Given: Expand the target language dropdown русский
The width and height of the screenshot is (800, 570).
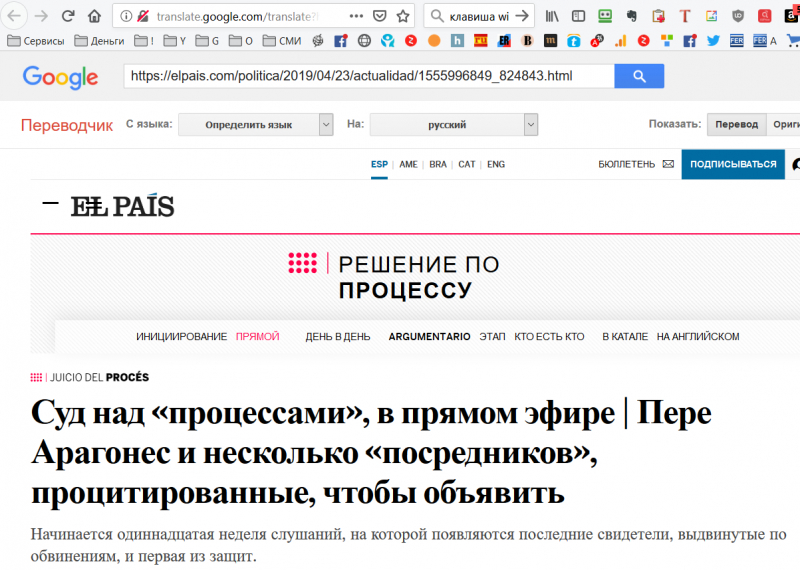Looking at the screenshot, I should coord(454,125).
